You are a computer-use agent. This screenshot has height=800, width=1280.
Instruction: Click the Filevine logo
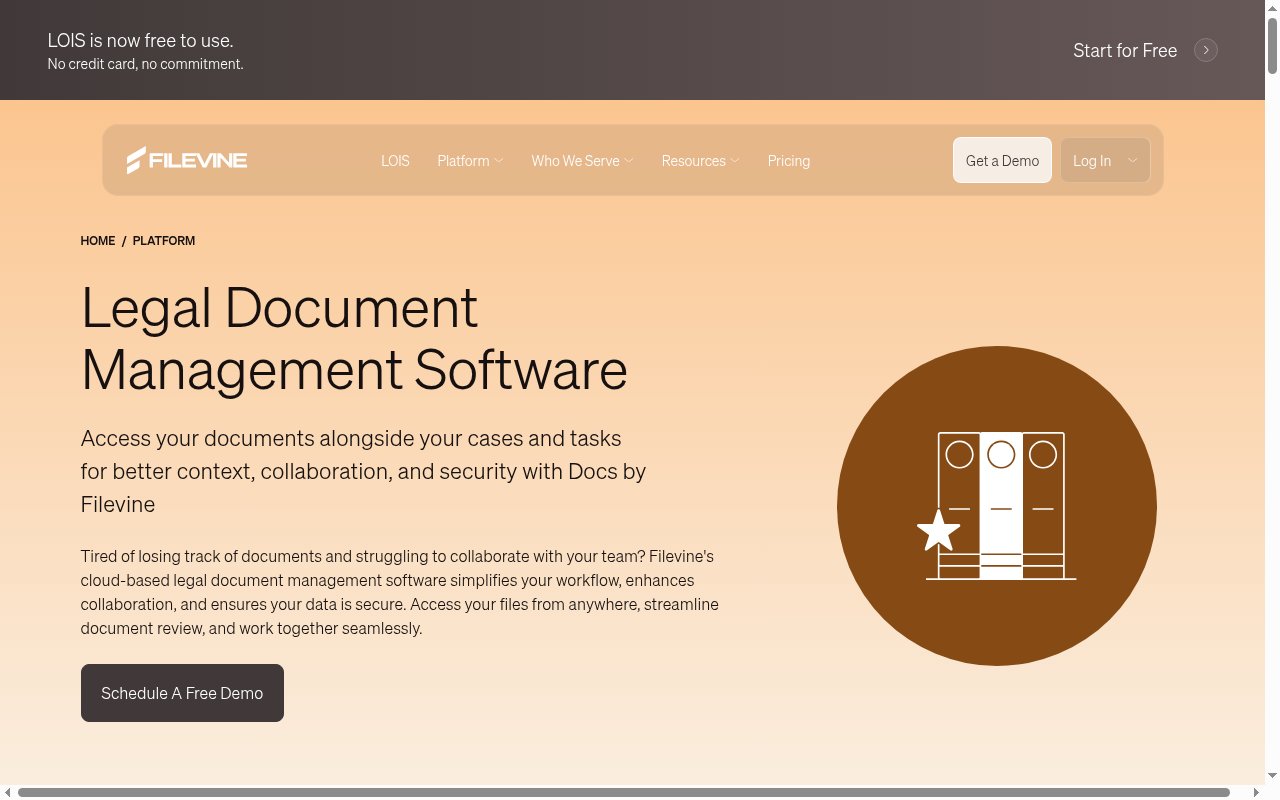[187, 160]
